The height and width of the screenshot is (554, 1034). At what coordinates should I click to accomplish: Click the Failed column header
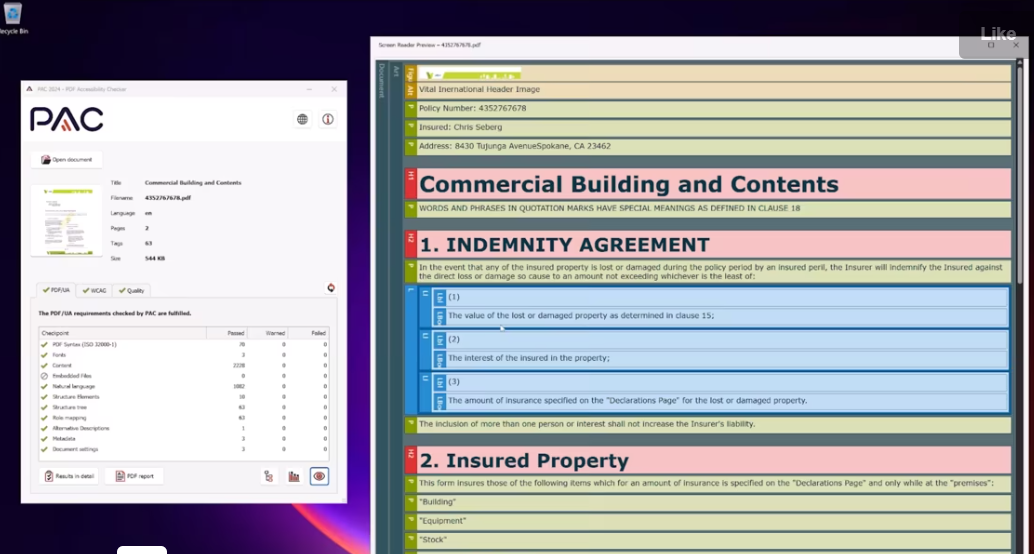coord(308,334)
